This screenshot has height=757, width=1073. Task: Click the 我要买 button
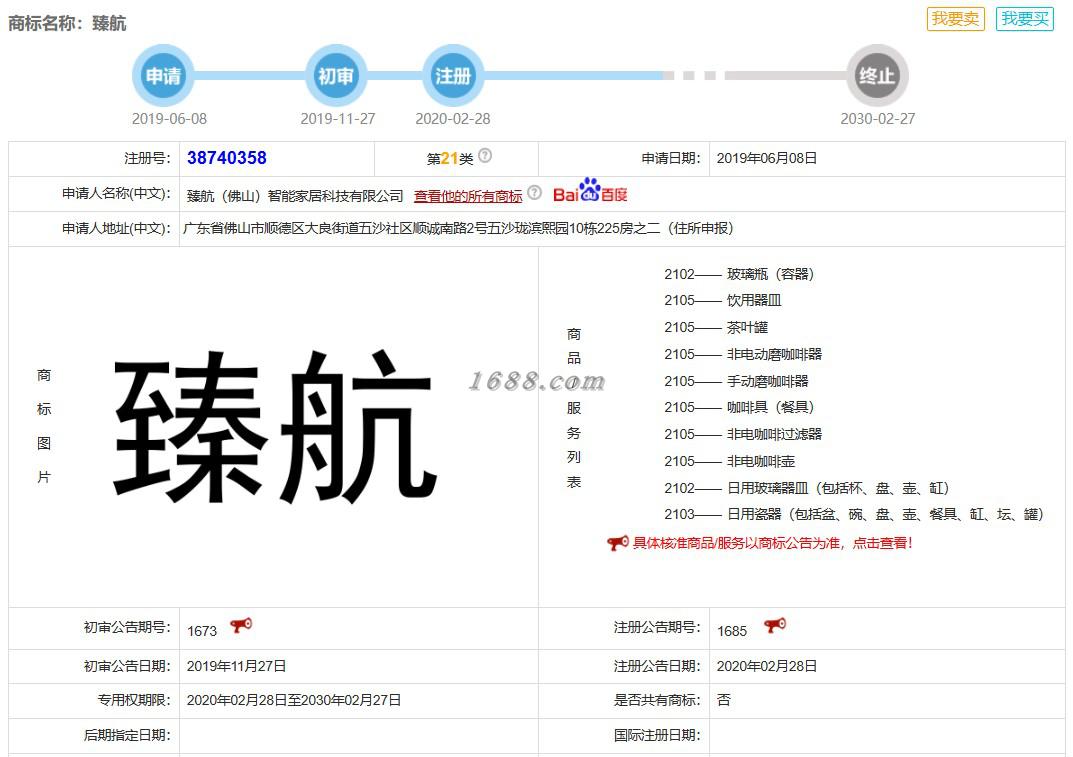pyautogui.click(x=1024, y=18)
